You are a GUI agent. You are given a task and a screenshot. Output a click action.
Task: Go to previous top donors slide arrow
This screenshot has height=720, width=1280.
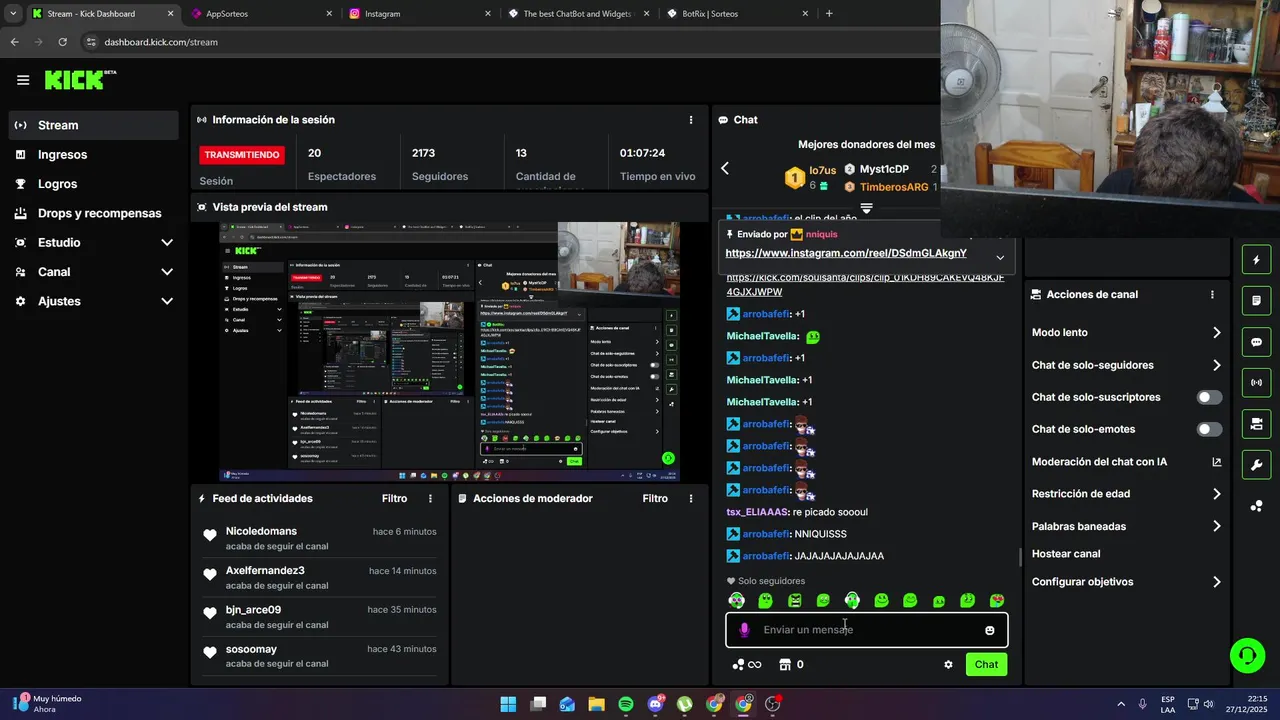pos(725,169)
